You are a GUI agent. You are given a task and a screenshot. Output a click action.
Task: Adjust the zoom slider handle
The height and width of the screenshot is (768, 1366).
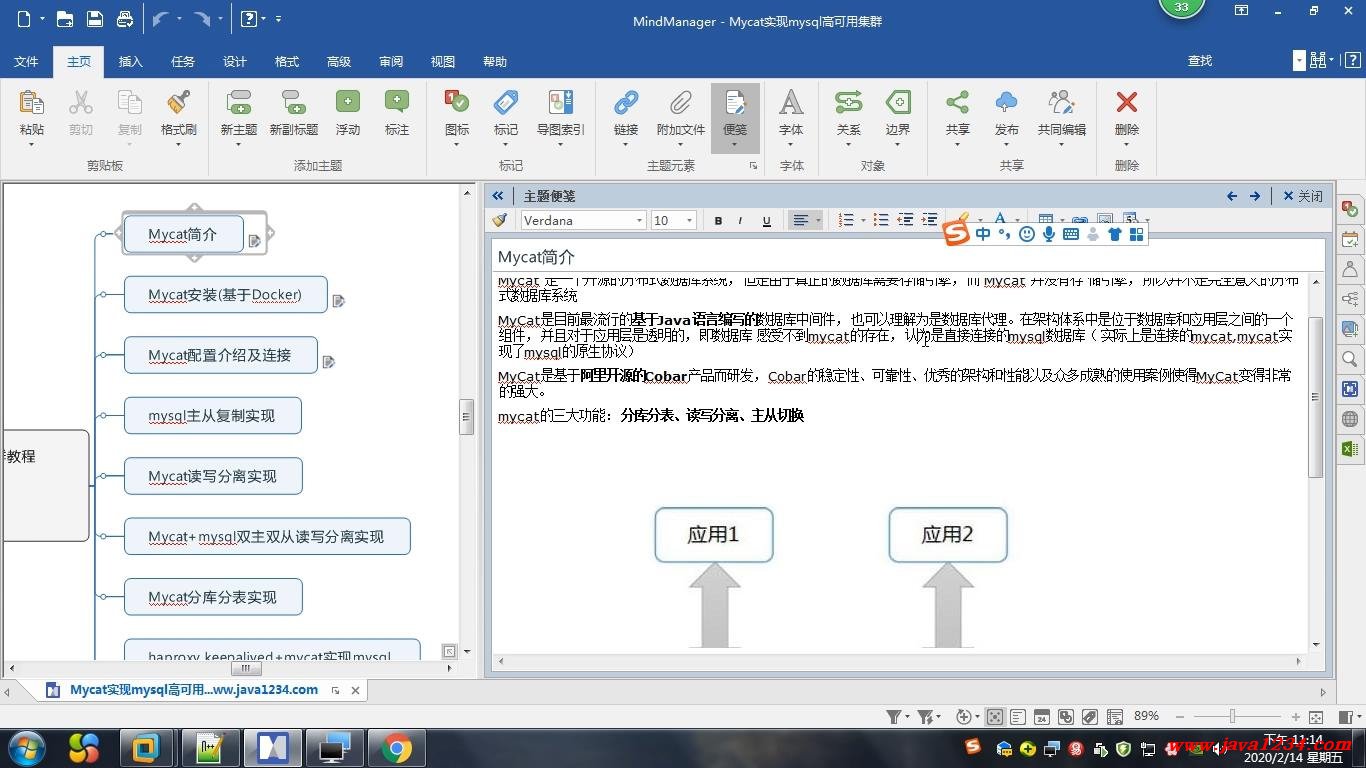click(x=1233, y=717)
